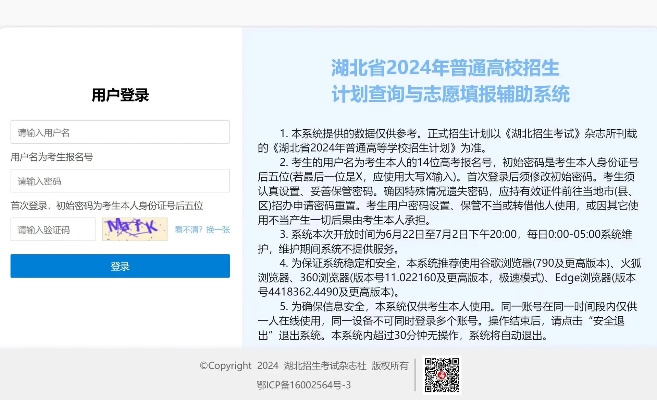The width and height of the screenshot is (657, 400).
Task: Click the hint about initial password 身份证号后五位
Action: point(107,206)
